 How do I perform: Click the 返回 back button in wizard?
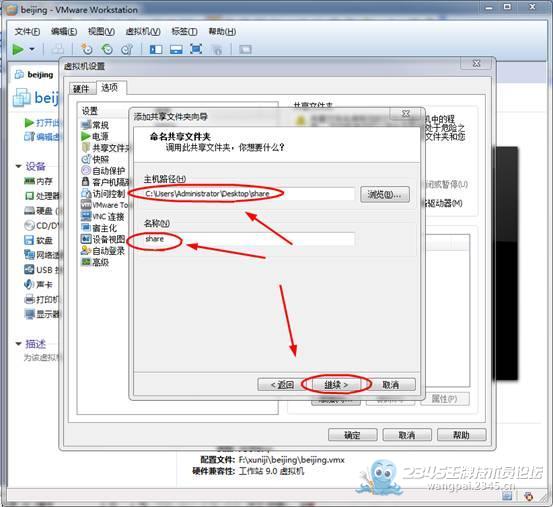click(282, 385)
